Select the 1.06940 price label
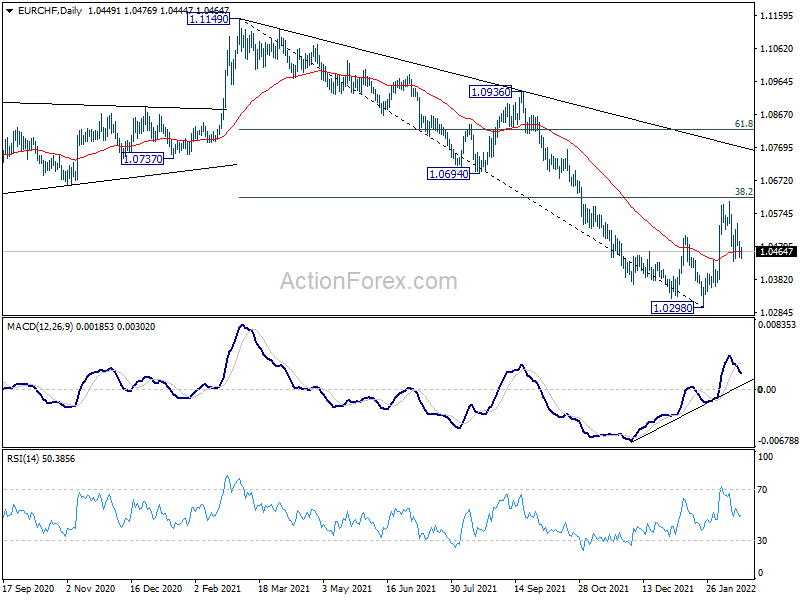This screenshot has width=800, height=600. pyautogui.click(x=448, y=174)
